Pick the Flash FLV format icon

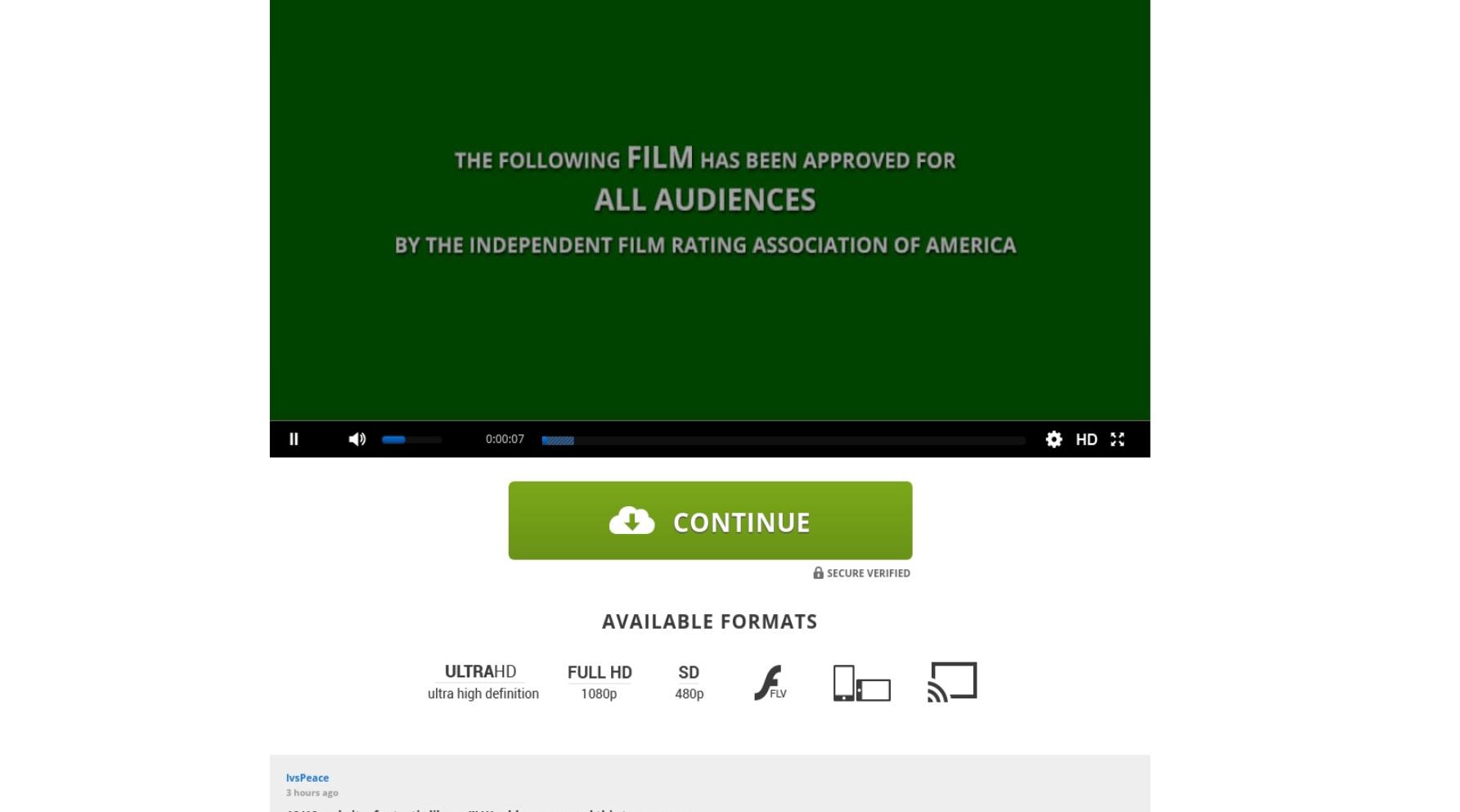tap(770, 683)
